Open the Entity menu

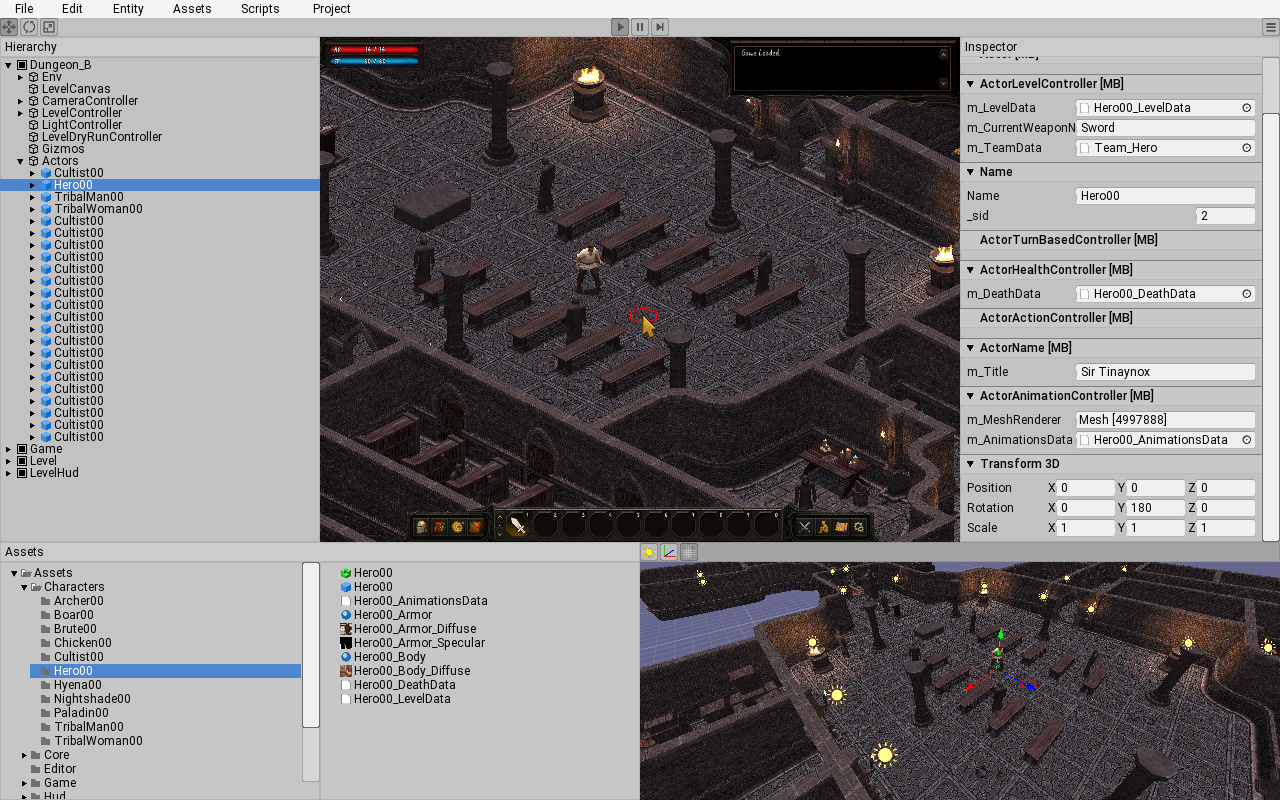(x=128, y=9)
